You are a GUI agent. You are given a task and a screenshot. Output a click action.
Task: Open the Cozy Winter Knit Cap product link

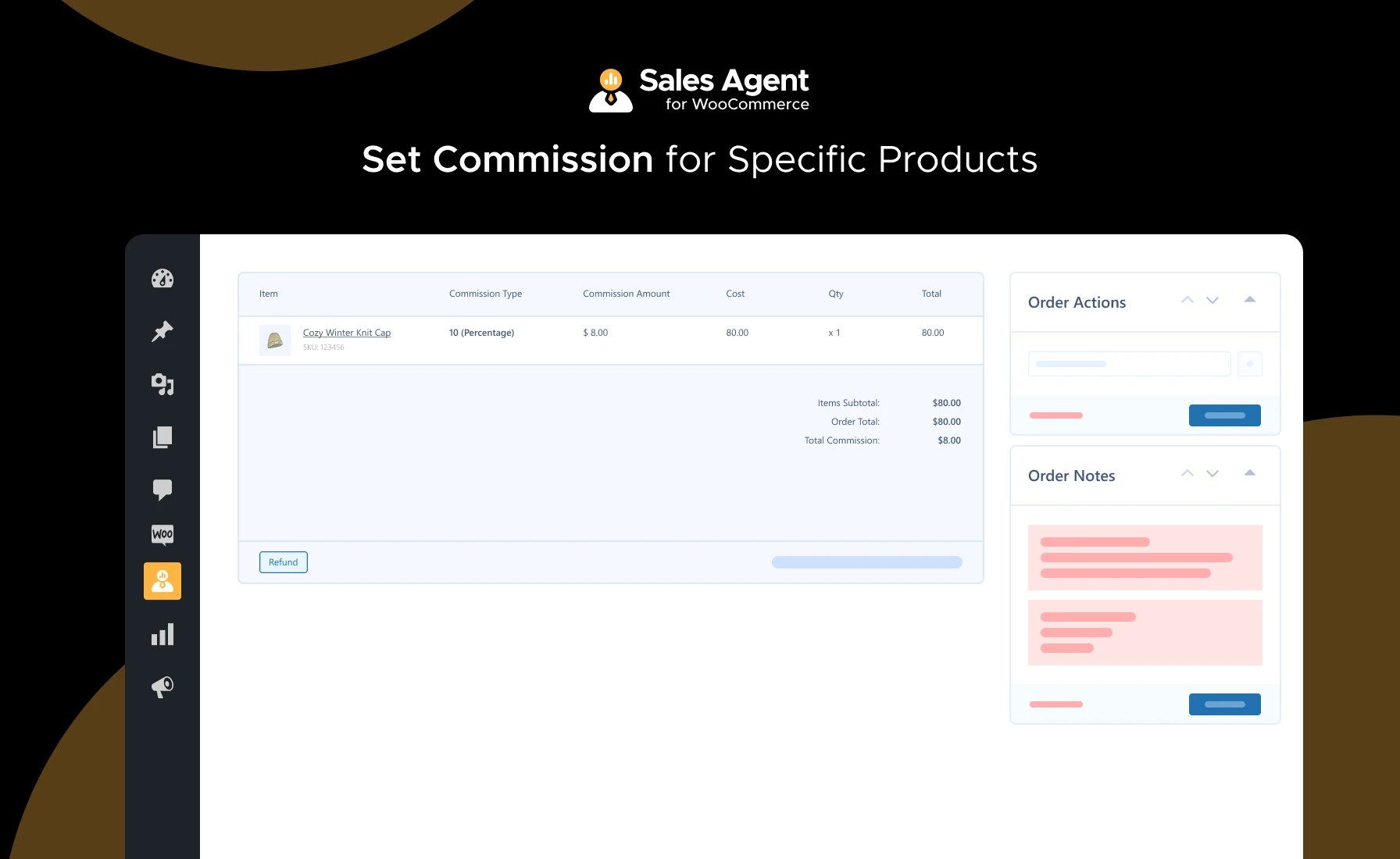tap(347, 332)
